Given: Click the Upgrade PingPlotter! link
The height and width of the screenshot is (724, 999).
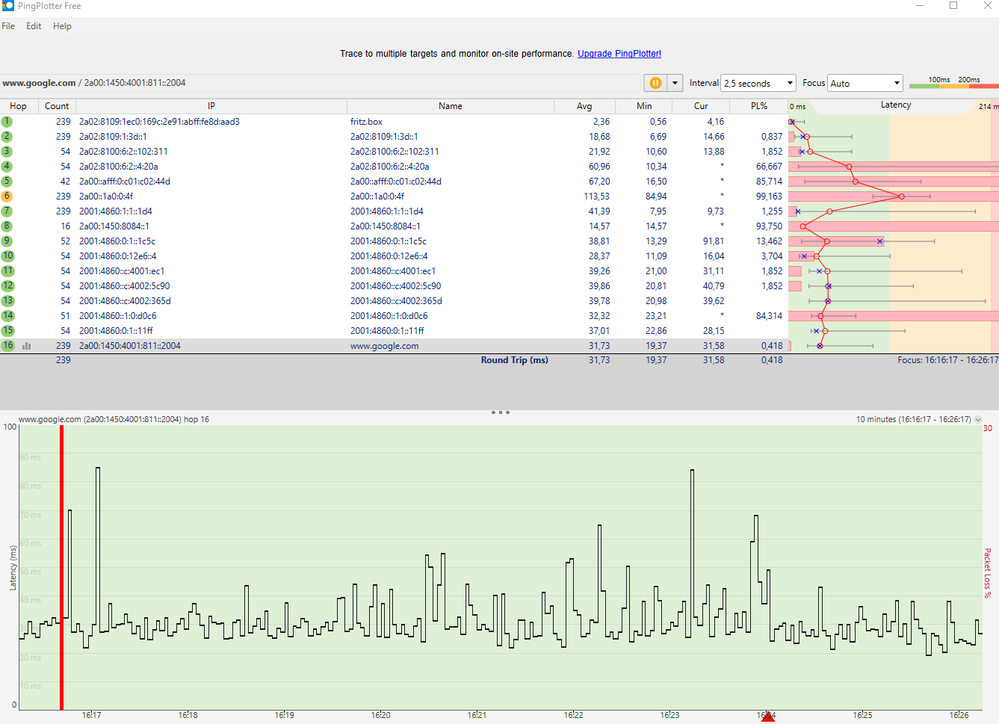Looking at the screenshot, I should tap(619, 54).
